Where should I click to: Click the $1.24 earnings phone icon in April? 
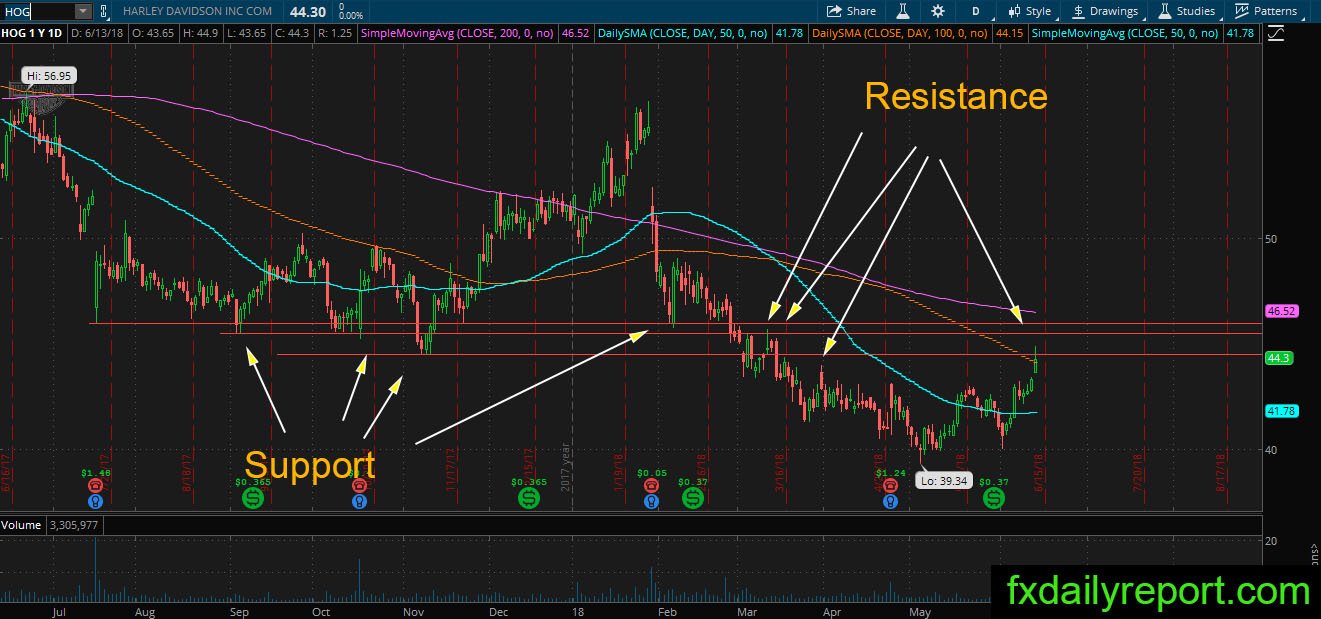pyautogui.click(x=890, y=485)
